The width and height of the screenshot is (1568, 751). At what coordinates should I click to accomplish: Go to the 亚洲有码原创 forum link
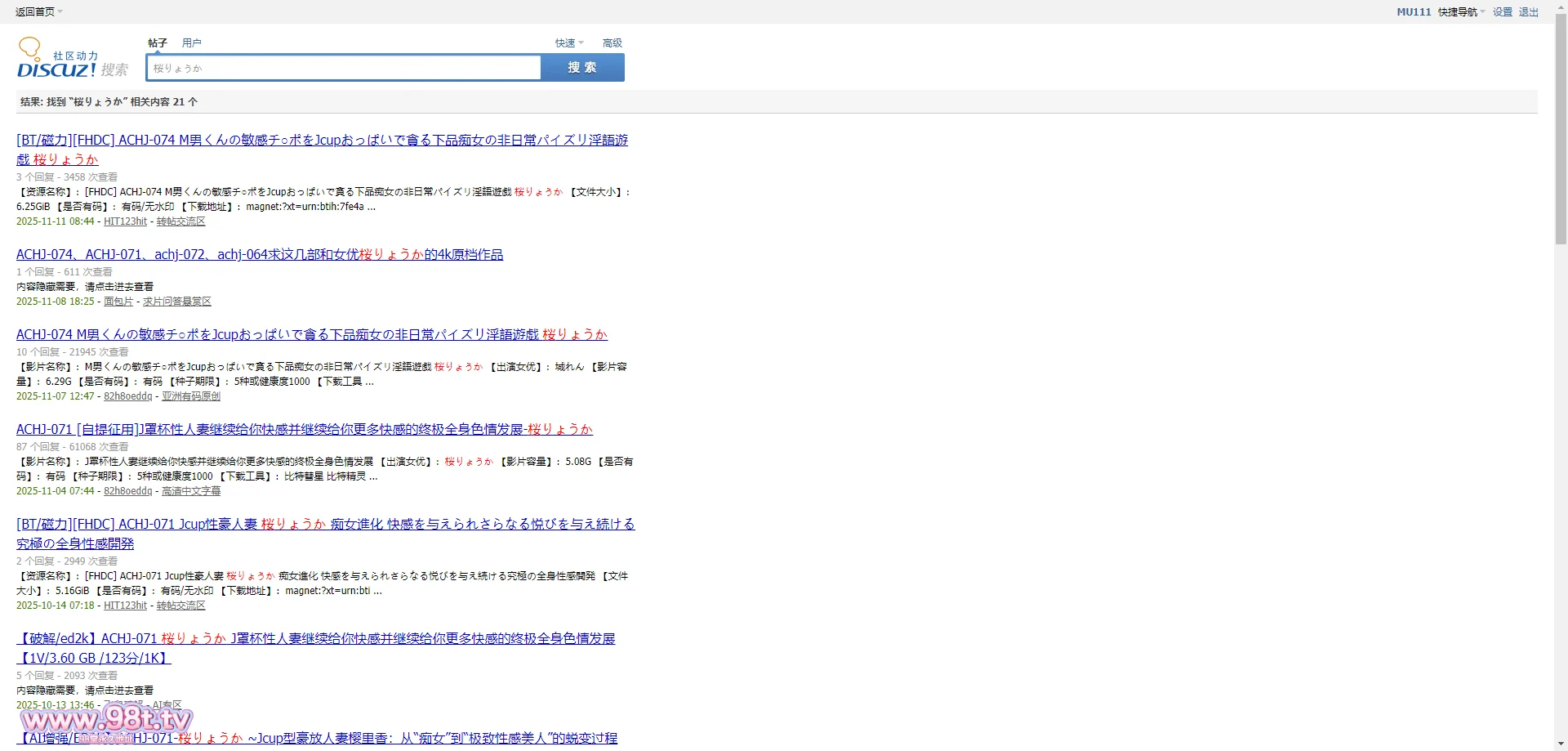190,396
